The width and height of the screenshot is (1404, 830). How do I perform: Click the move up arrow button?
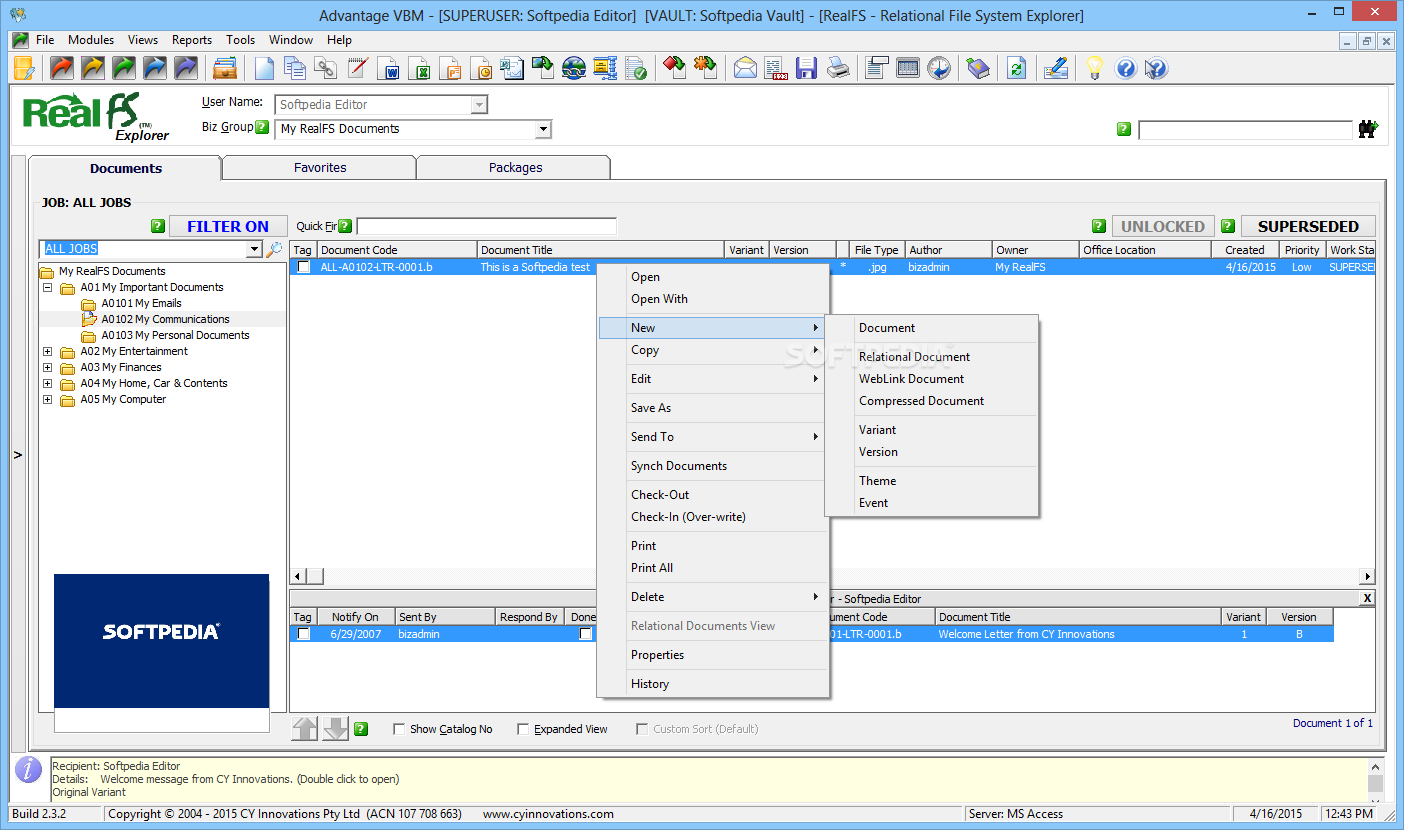pos(304,729)
